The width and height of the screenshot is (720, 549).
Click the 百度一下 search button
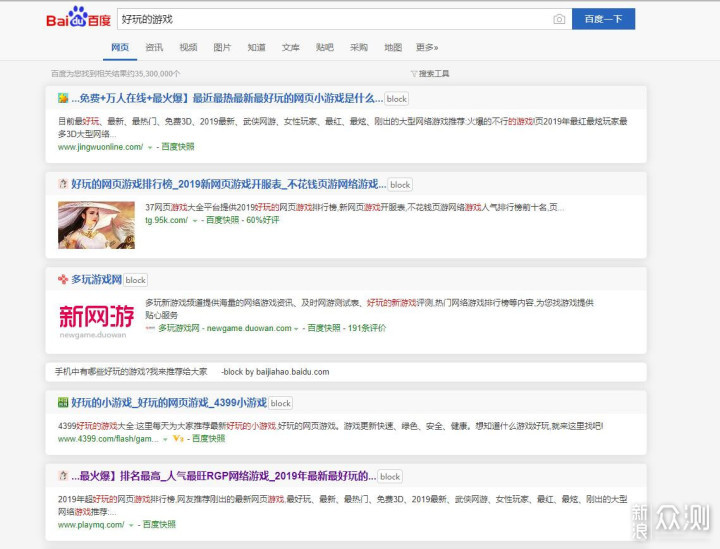(603, 19)
